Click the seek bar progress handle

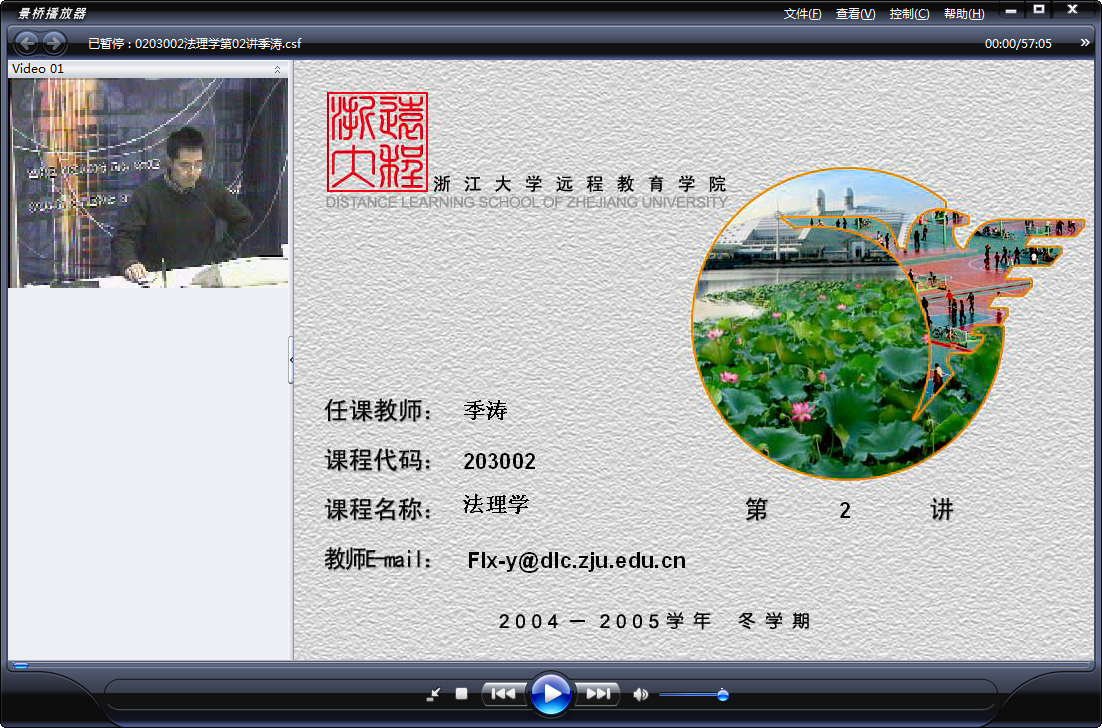21,665
